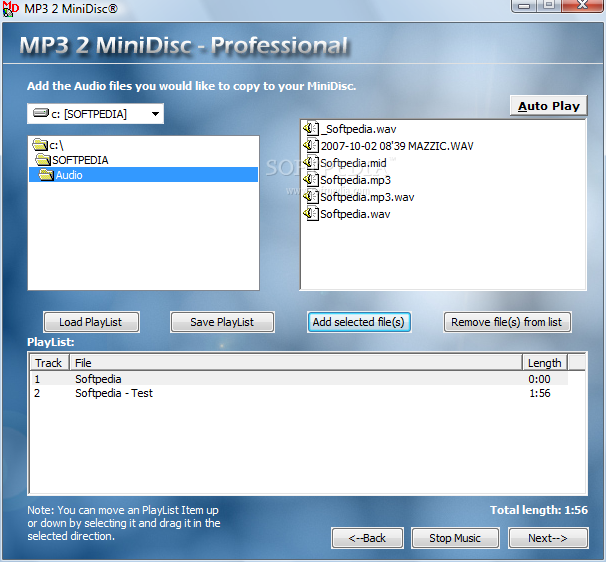Viewport: 606px width, 562px height.
Task: Minimize the MP3 2 MiniDisc window
Action: [x=524, y=6]
